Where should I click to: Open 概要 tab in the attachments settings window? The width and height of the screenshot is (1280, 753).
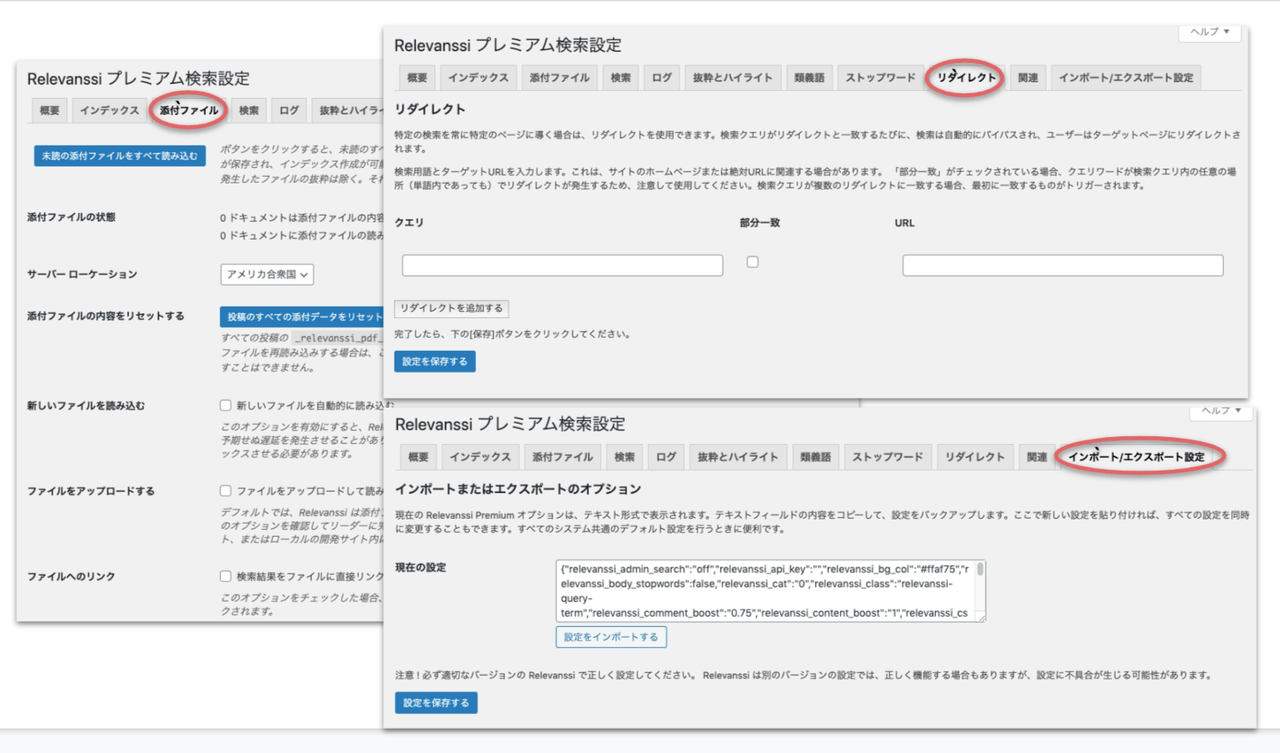point(49,110)
